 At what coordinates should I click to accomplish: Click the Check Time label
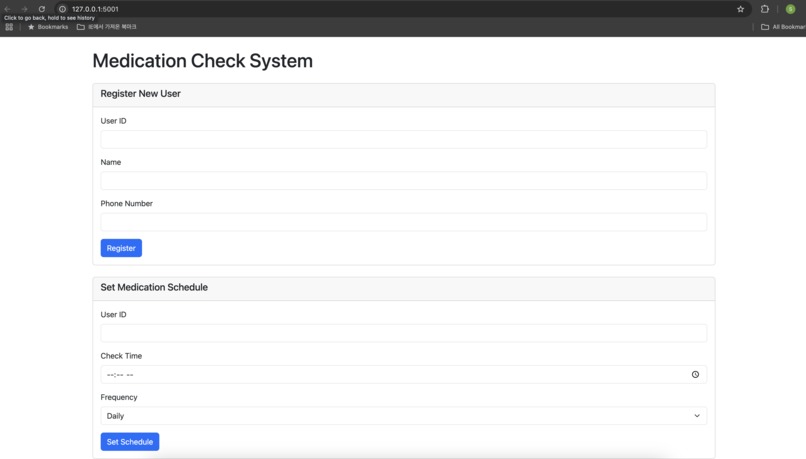tap(121, 356)
